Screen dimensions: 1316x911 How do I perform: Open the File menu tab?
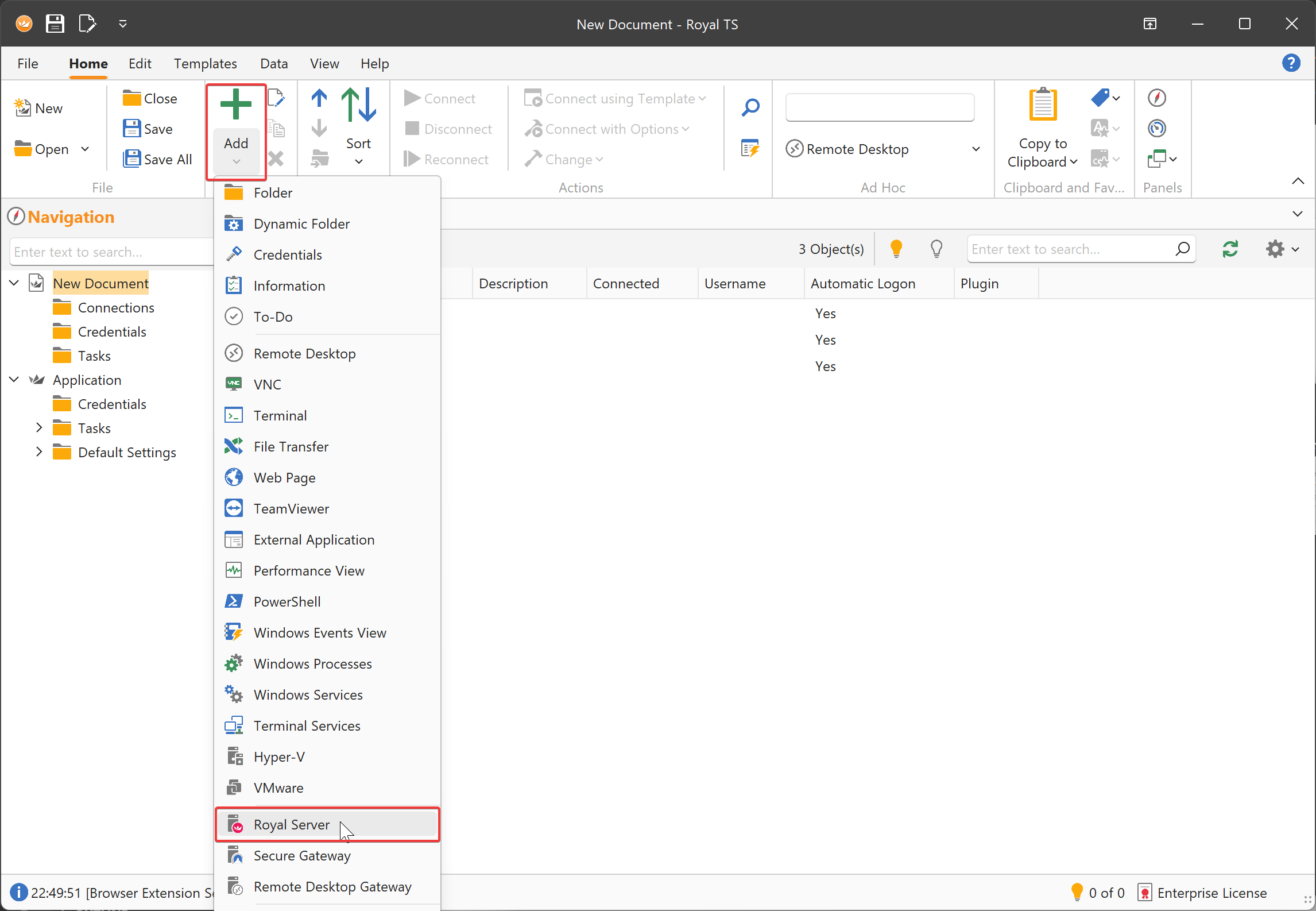28,63
